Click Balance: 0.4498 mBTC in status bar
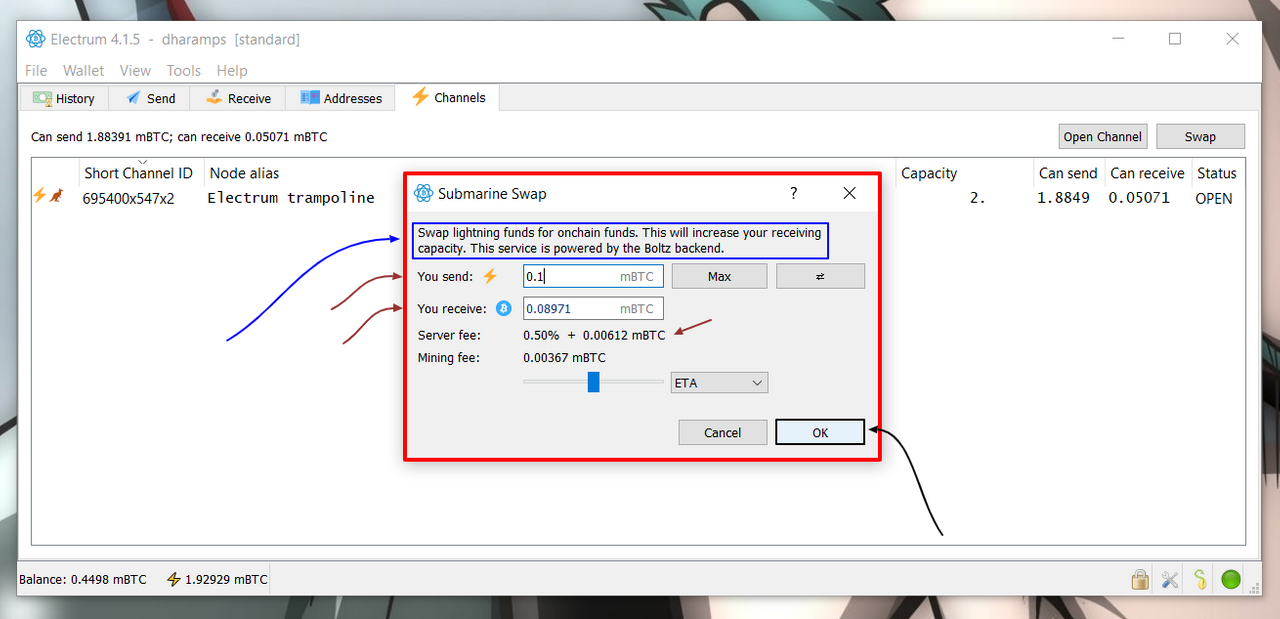 [83, 579]
